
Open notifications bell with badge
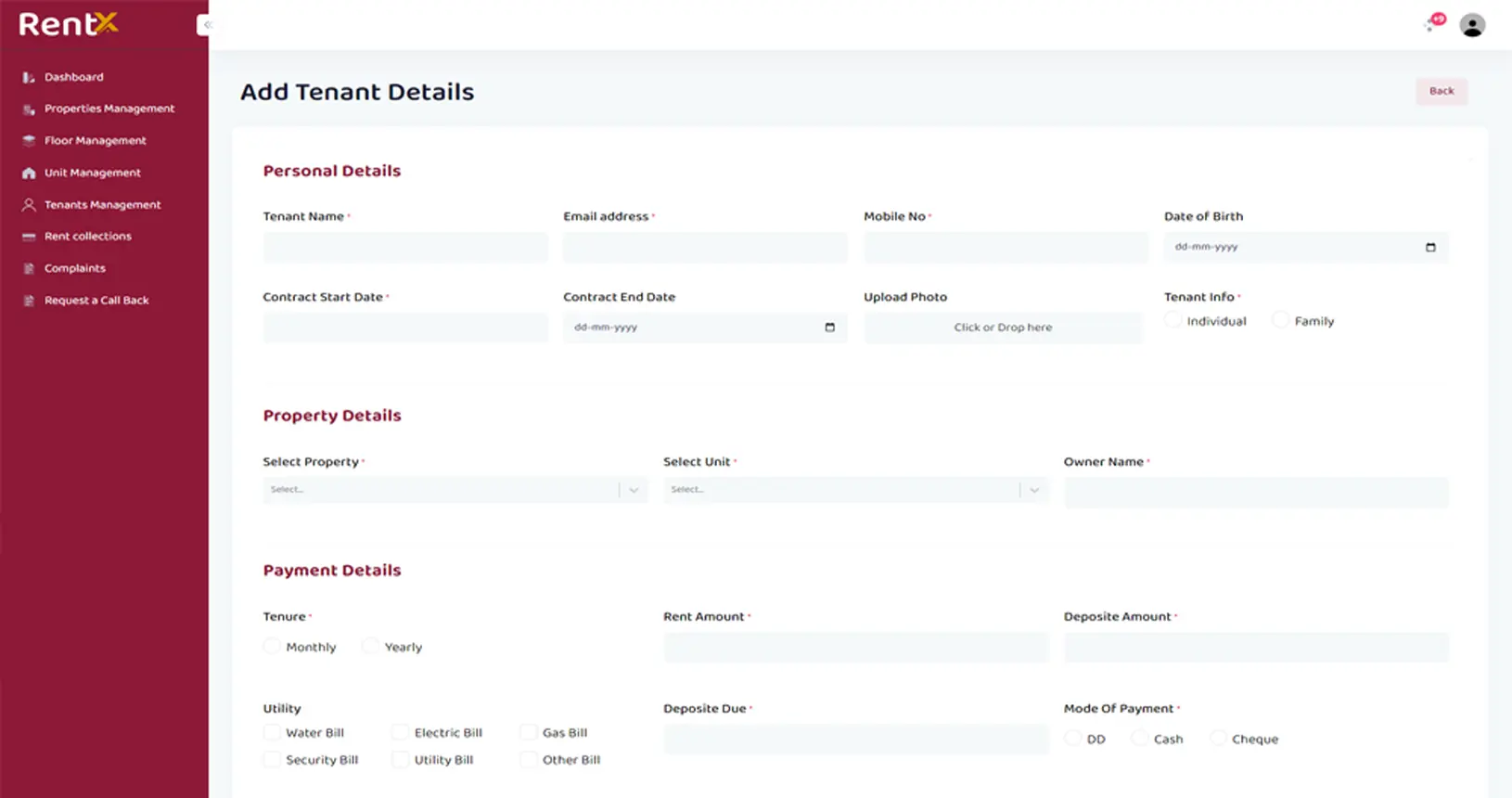pos(1435,23)
